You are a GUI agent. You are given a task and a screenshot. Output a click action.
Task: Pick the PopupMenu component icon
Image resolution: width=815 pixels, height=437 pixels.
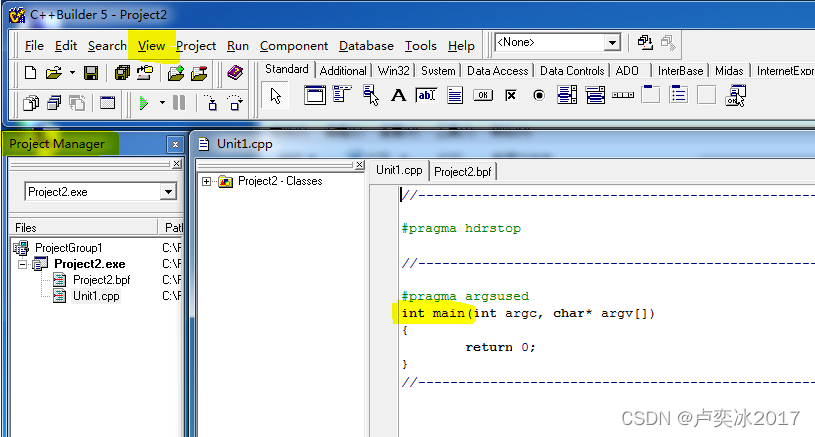pos(371,96)
